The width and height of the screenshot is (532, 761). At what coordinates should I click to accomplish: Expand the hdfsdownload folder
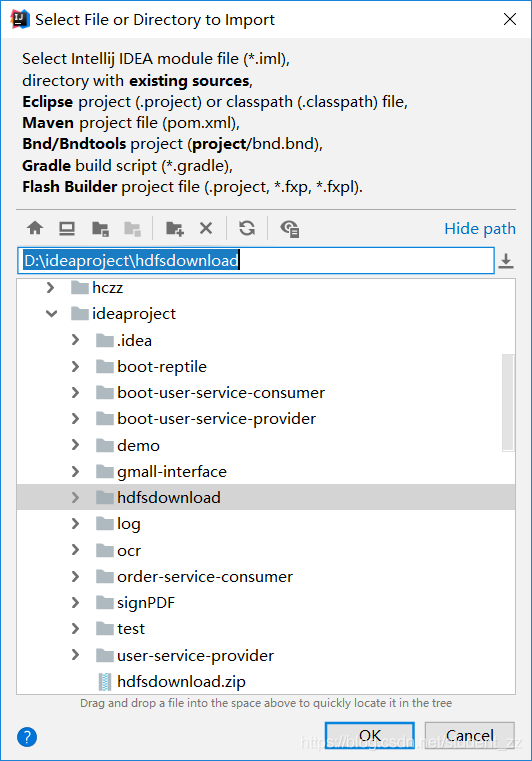[75, 497]
